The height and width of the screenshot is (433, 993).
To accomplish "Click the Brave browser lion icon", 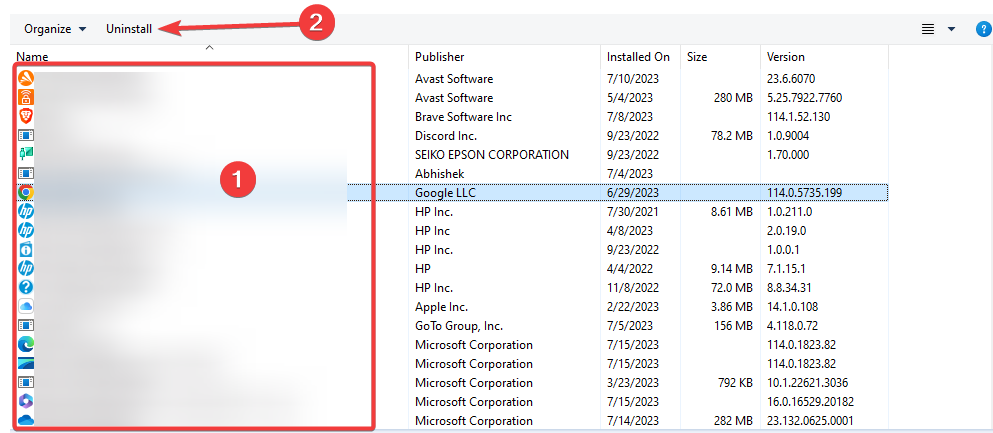I will [x=26, y=116].
